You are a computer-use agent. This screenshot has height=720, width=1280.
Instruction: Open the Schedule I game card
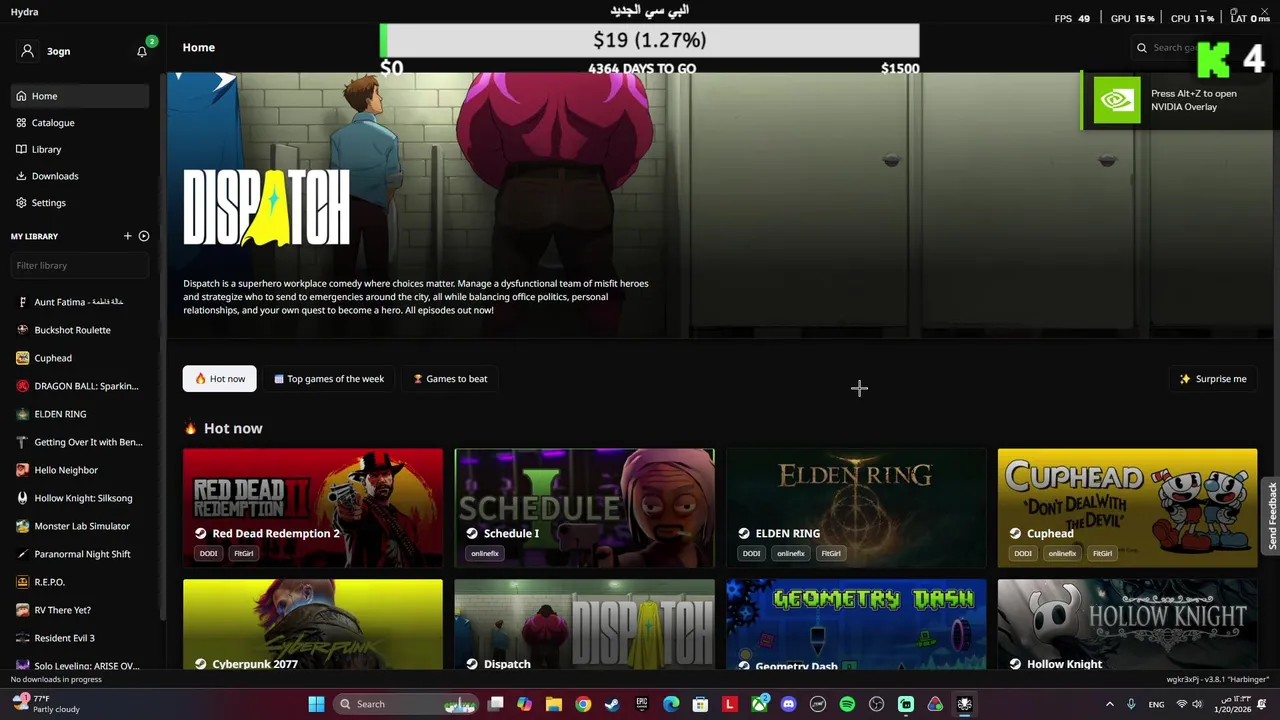(585, 508)
